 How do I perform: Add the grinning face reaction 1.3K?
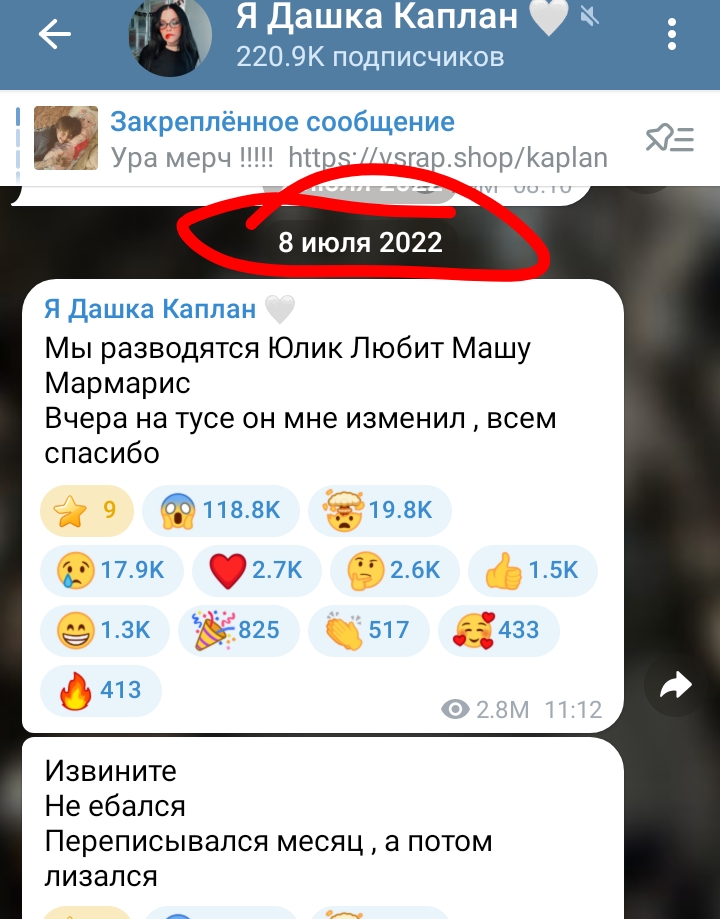[104, 631]
